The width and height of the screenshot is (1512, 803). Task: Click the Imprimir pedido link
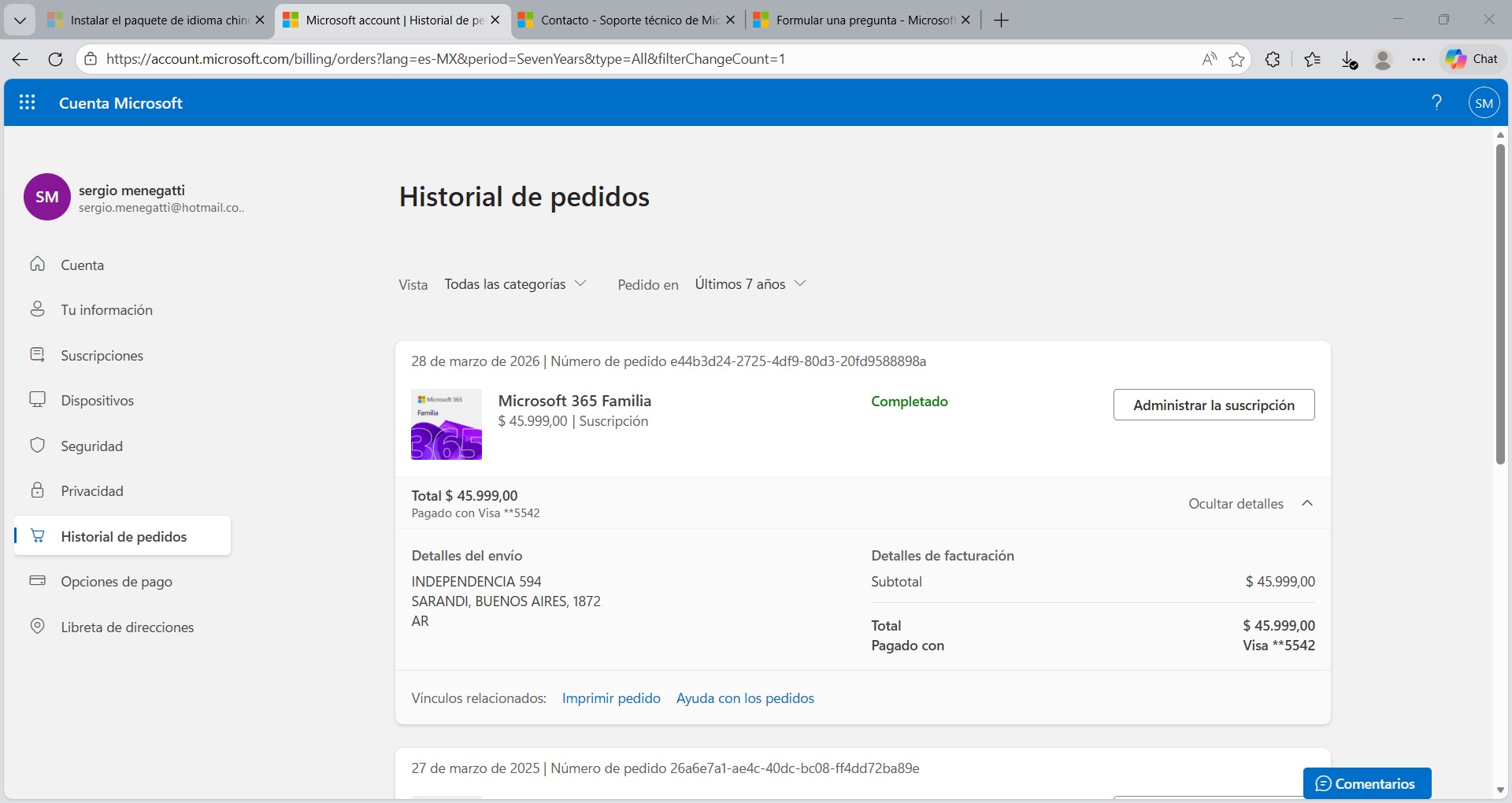(x=611, y=698)
